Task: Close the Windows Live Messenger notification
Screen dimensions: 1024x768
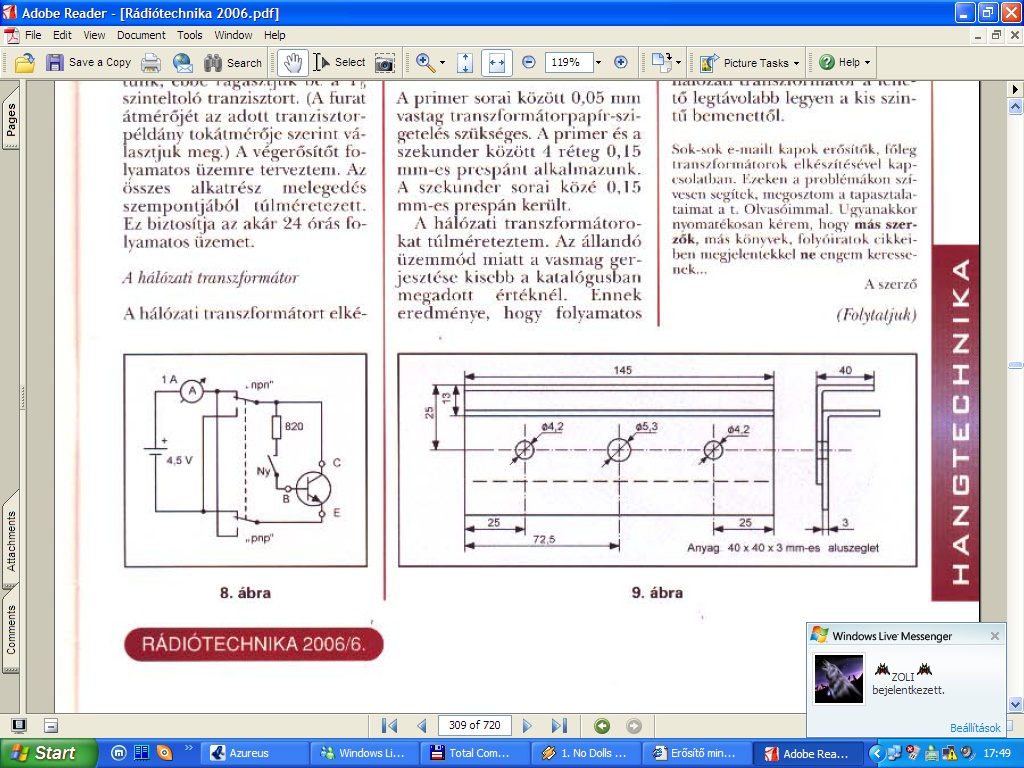Action: [x=995, y=635]
